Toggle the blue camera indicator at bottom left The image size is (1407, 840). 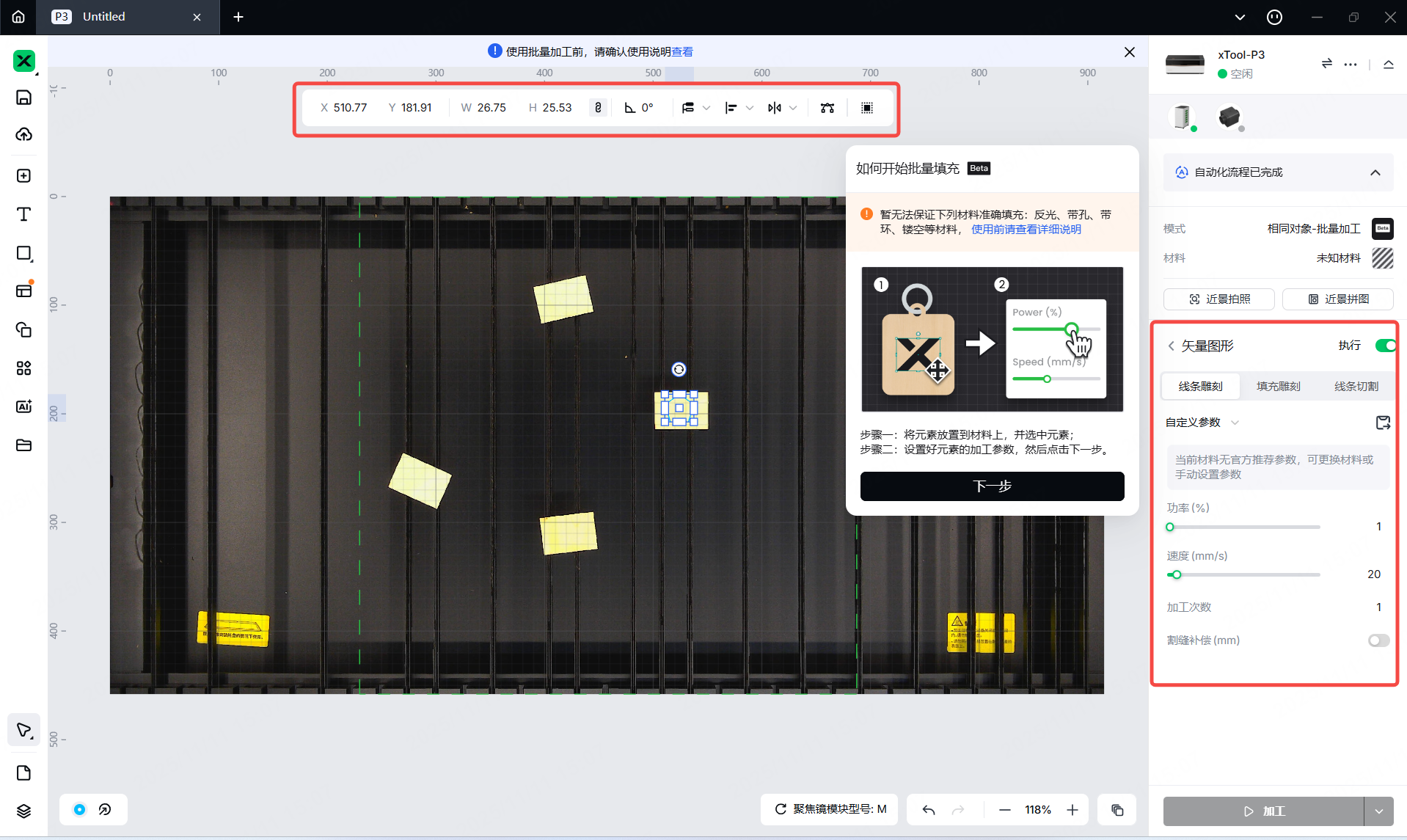click(x=79, y=809)
